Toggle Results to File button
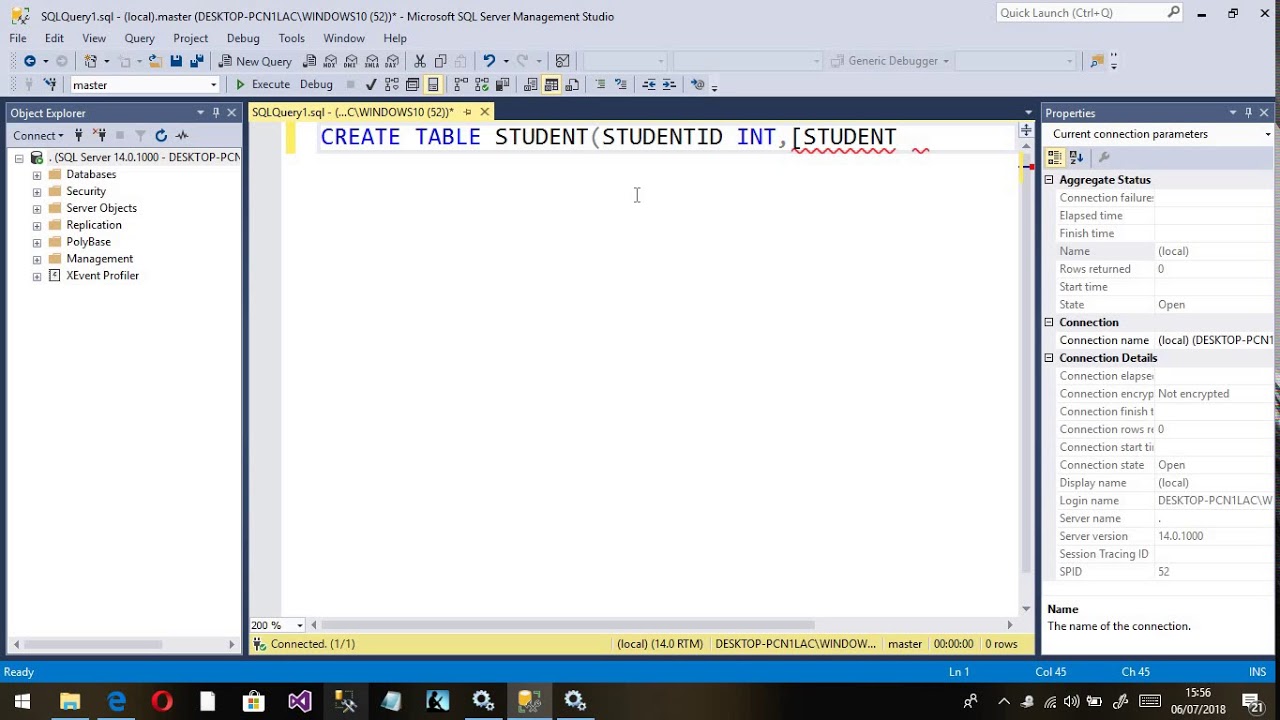Viewport: 1280px width, 720px height. [x=572, y=85]
